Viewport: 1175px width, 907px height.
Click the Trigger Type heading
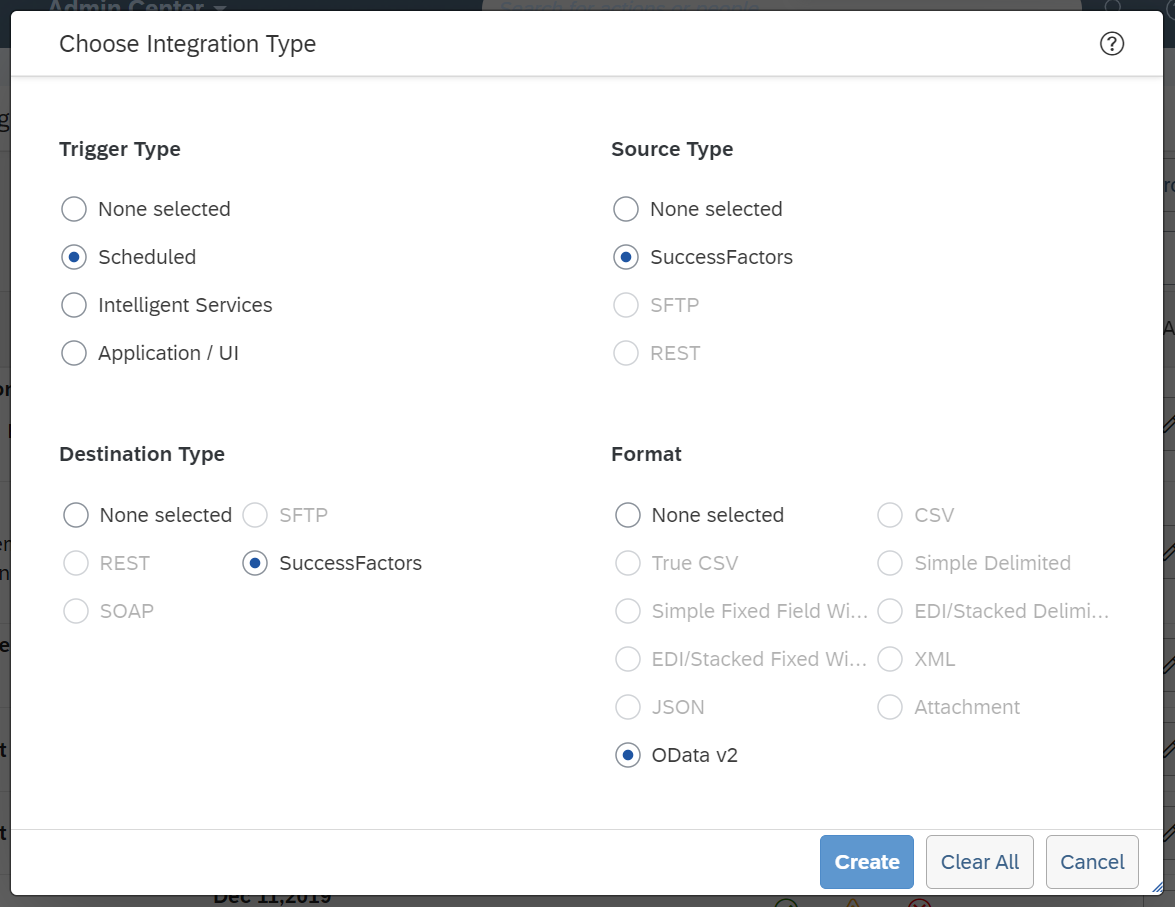[120, 149]
